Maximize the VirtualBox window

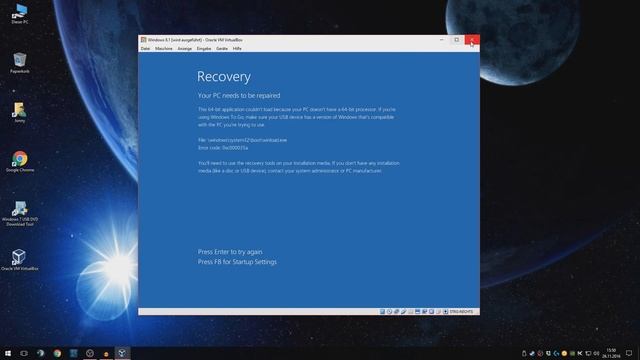pos(457,40)
